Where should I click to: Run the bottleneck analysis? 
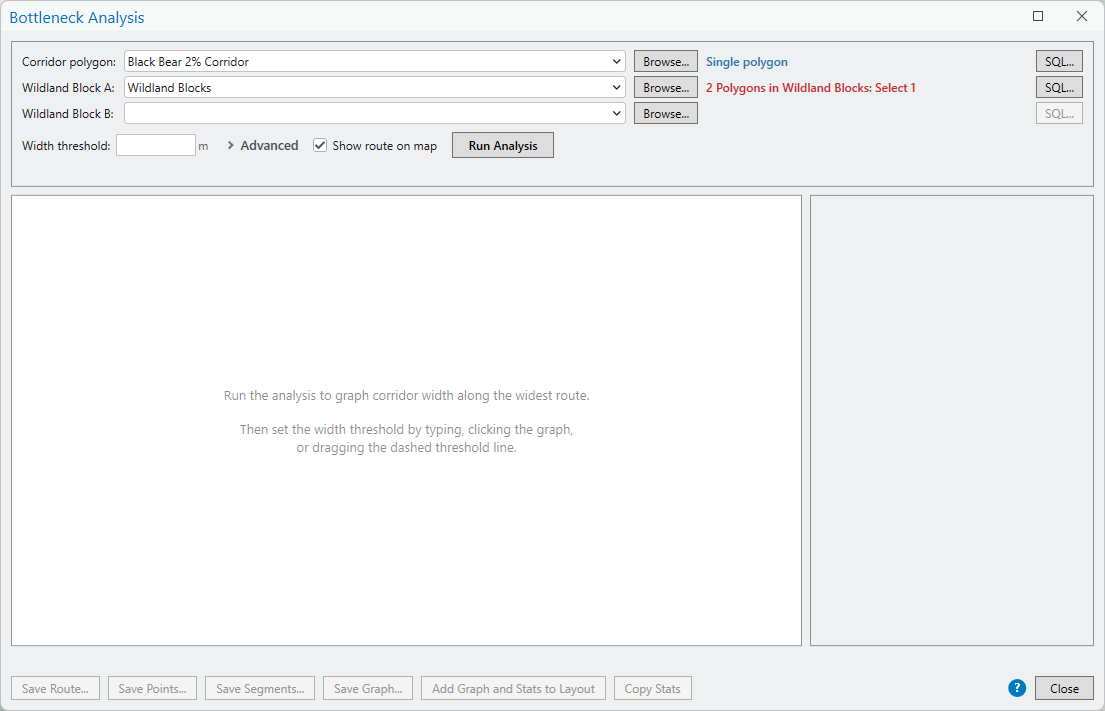pos(502,145)
